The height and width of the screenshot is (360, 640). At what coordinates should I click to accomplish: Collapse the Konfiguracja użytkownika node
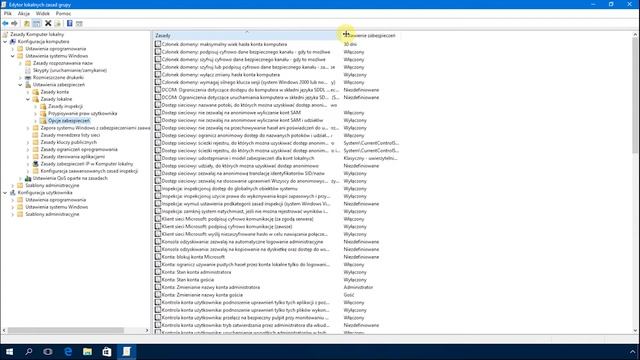click(x=5, y=193)
